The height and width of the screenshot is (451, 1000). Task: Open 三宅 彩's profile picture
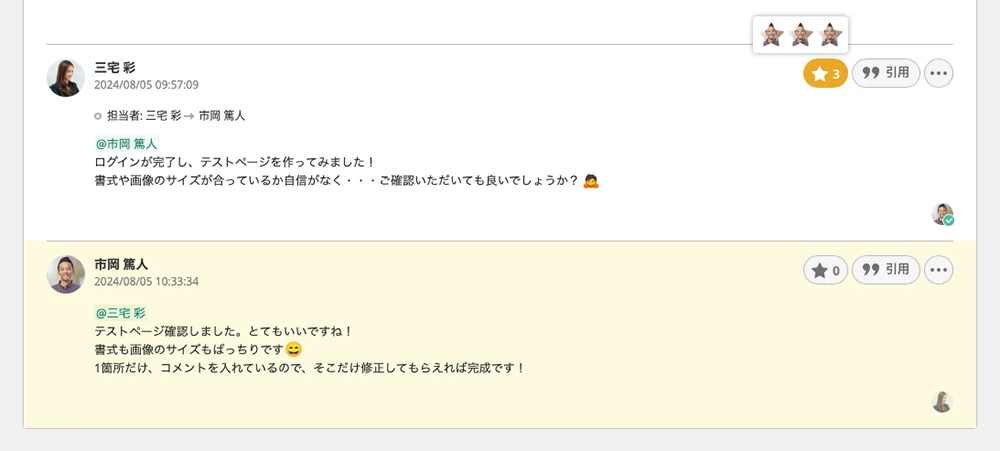coord(66,78)
